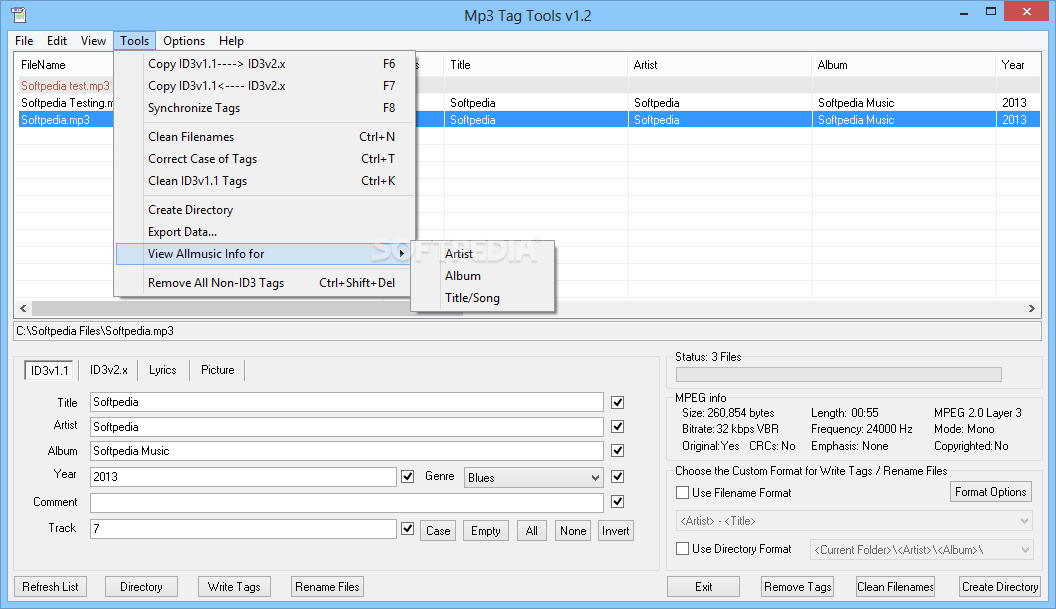Image resolution: width=1056 pixels, height=609 pixels.
Task: Open the Picture tab
Action: pyautogui.click(x=218, y=370)
